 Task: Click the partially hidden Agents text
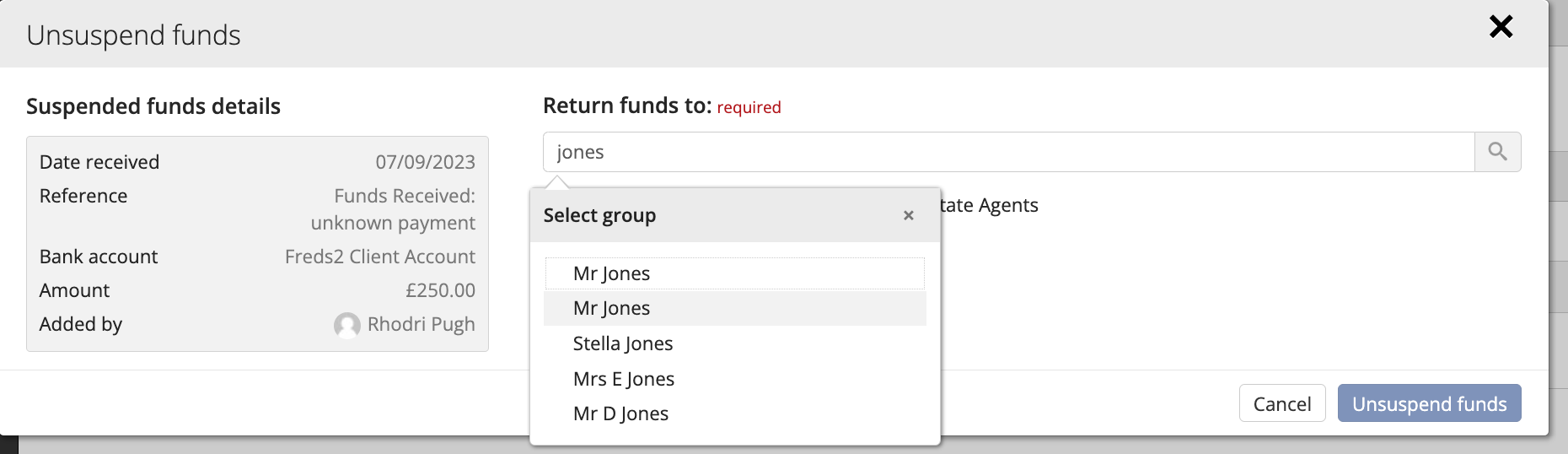1008,205
